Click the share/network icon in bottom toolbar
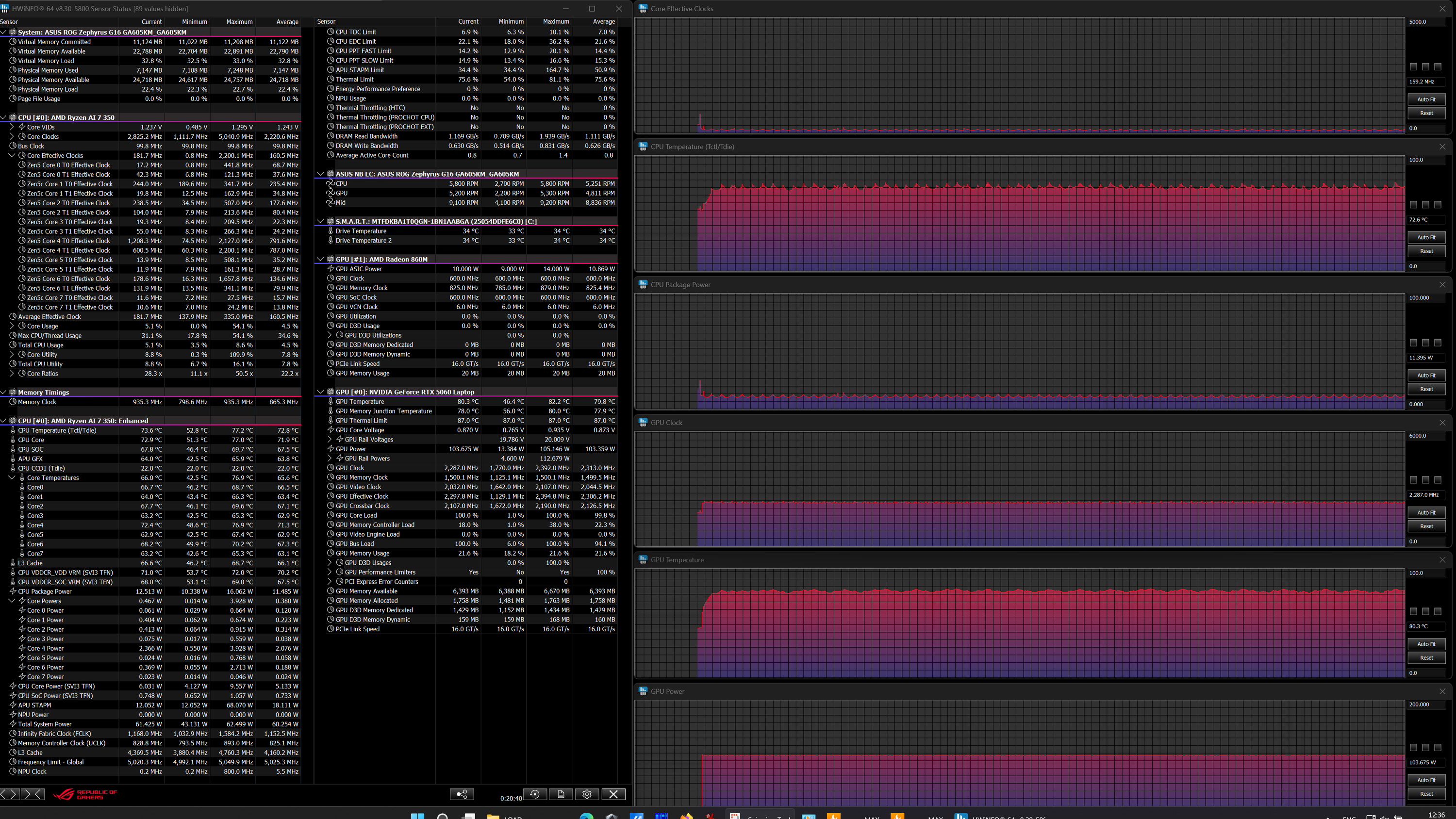1456x819 pixels. (x=461, y=794)
